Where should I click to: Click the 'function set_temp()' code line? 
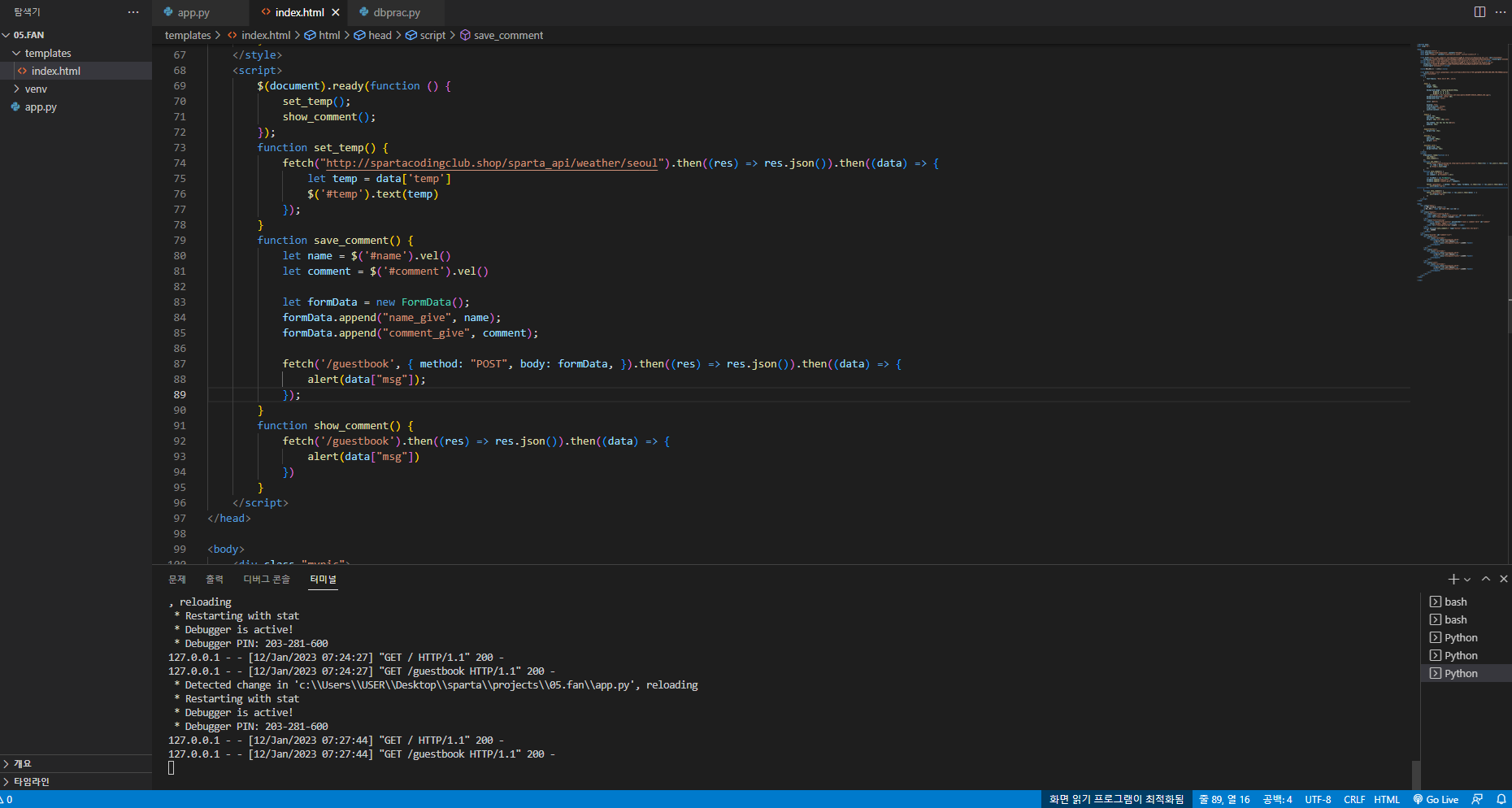click(323, 148)
